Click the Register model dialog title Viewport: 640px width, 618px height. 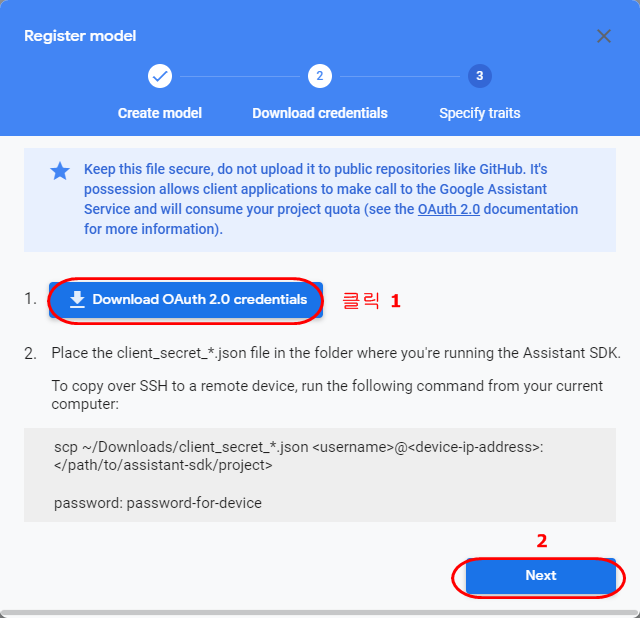pos(80,36)
